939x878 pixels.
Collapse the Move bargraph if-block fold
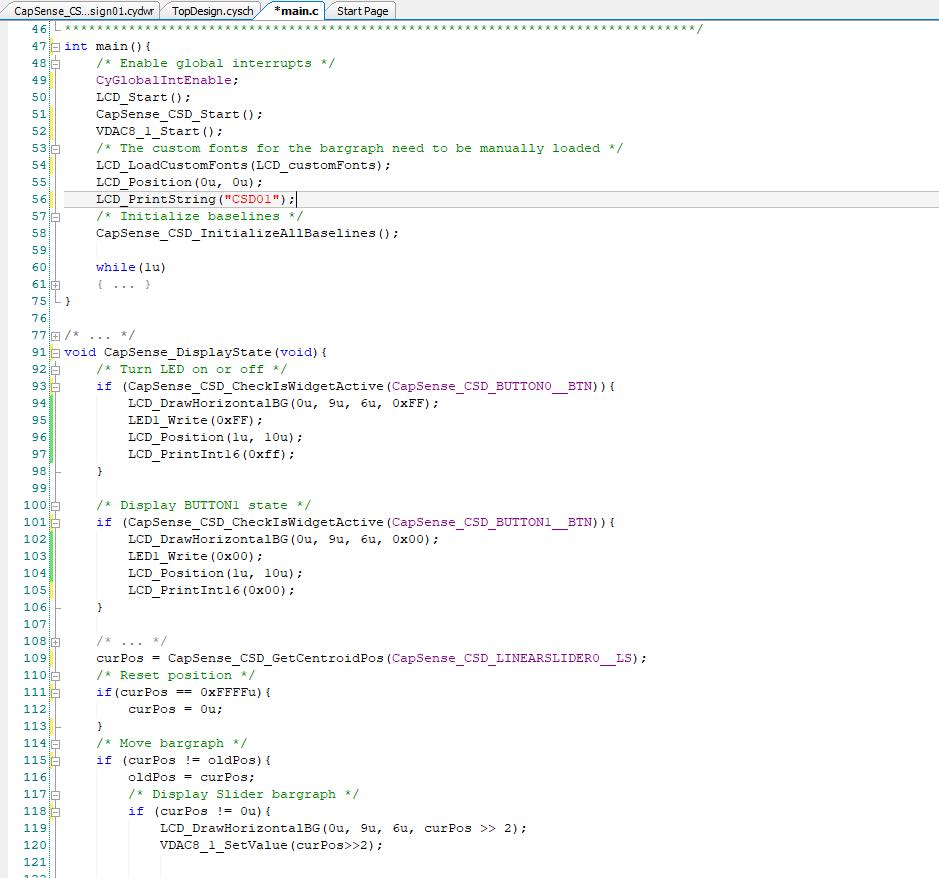pos(57,760)
